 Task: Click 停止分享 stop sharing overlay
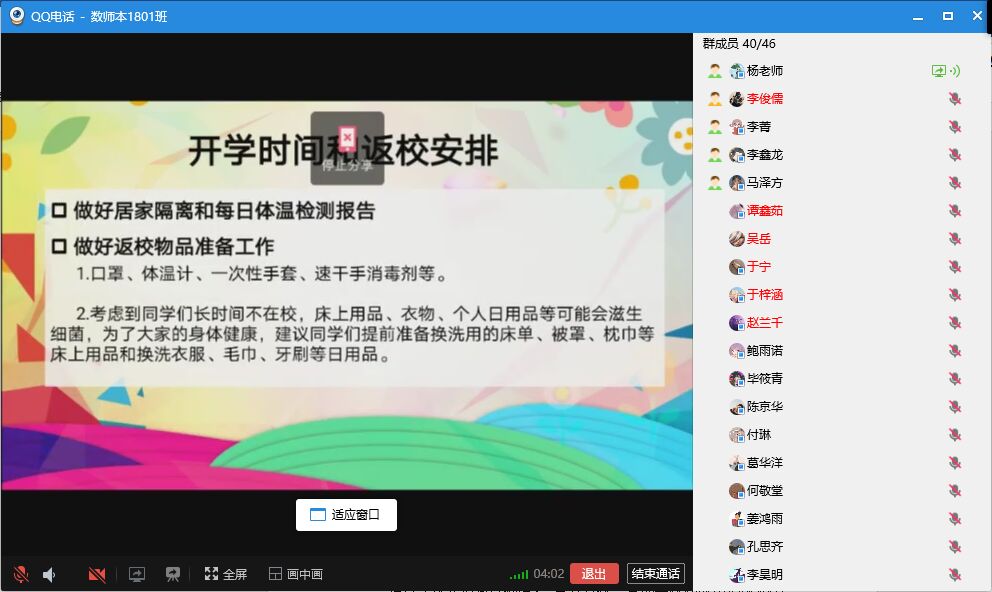click(347, 148)
